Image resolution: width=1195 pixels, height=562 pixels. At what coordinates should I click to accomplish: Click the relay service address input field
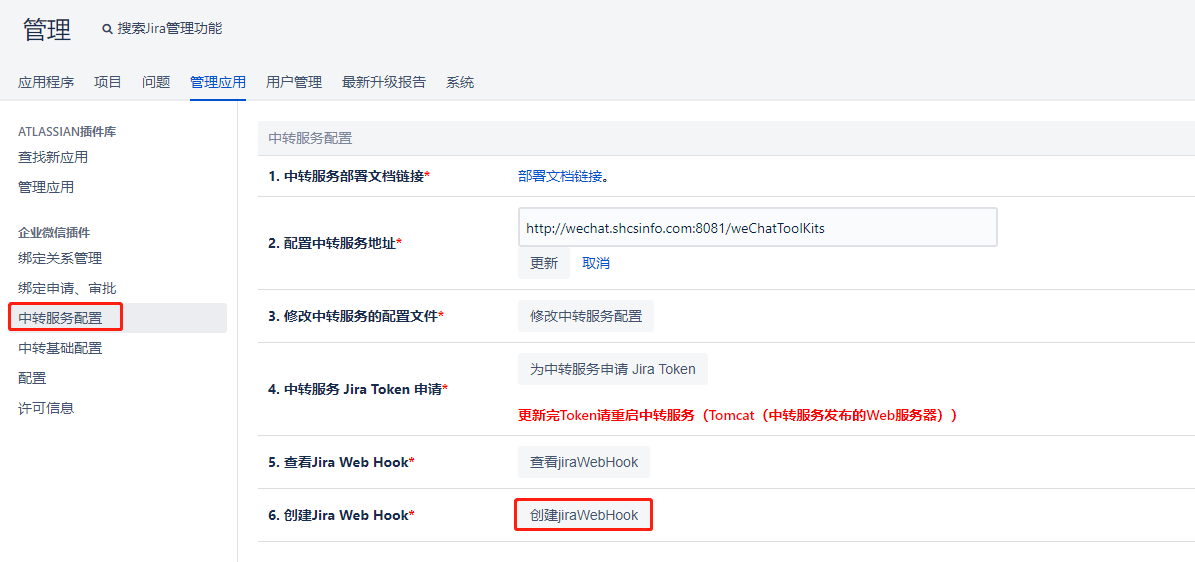coord(757,227)
